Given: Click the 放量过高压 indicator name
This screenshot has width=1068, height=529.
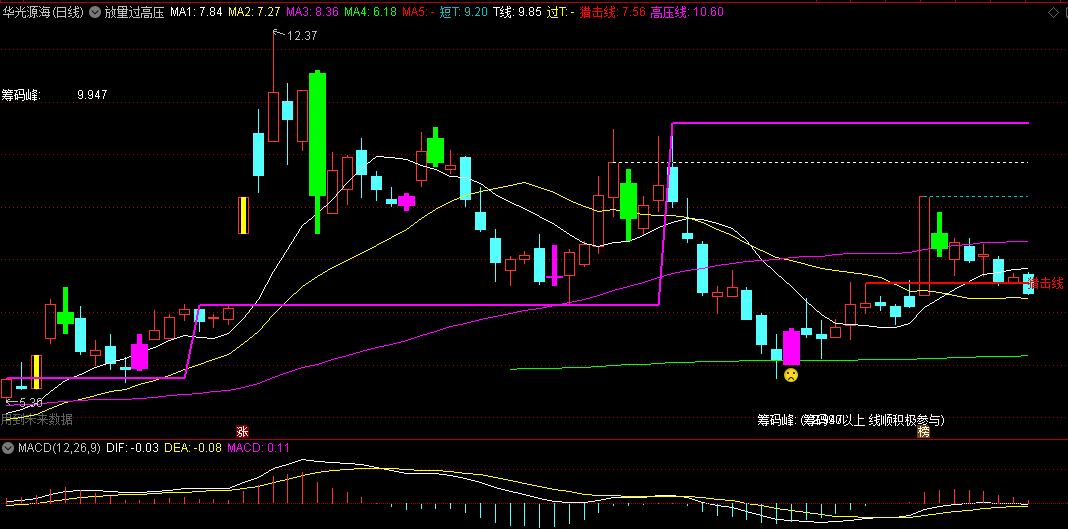Looking at the screenshot, I should coord(134,12).
